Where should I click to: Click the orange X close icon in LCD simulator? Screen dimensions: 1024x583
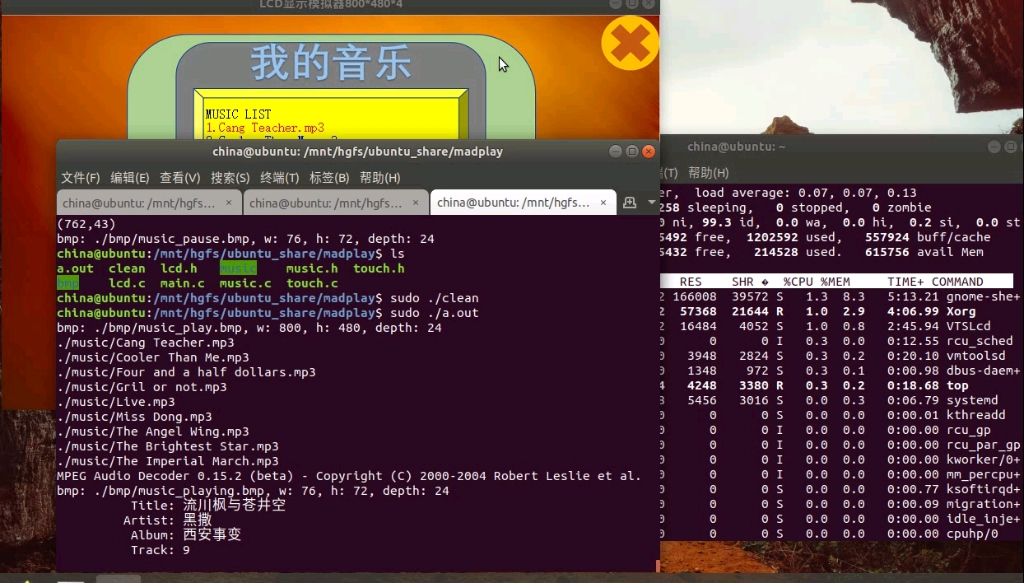(x=630, y=43)
